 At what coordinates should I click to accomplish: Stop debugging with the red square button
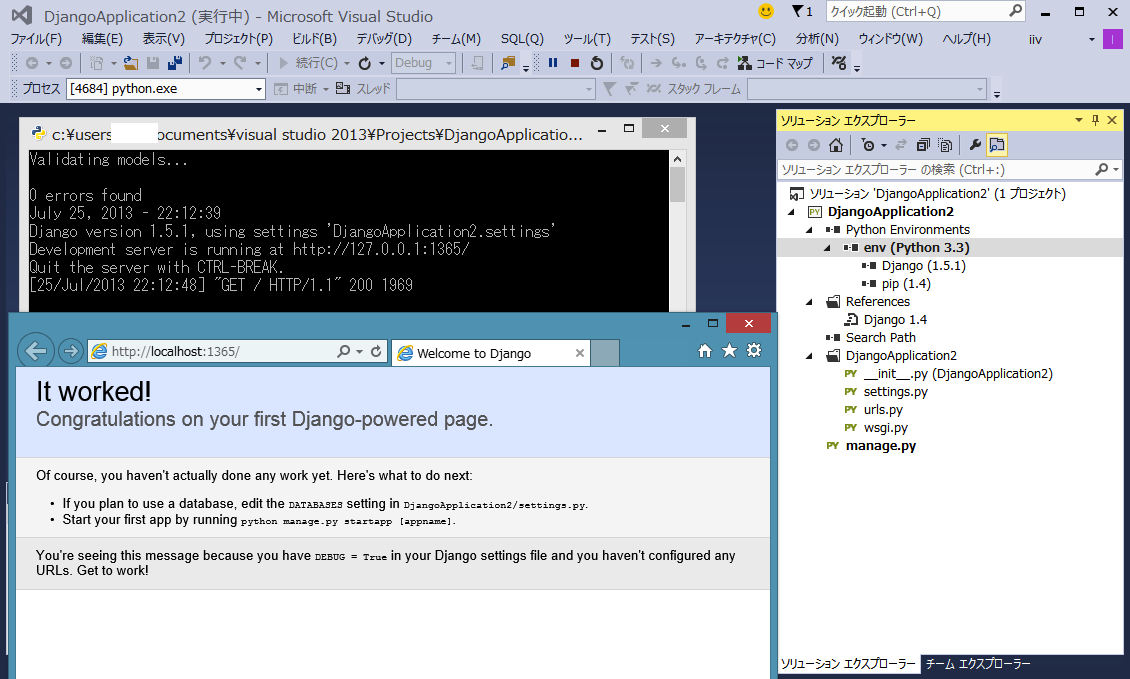(x=575, y=63)
